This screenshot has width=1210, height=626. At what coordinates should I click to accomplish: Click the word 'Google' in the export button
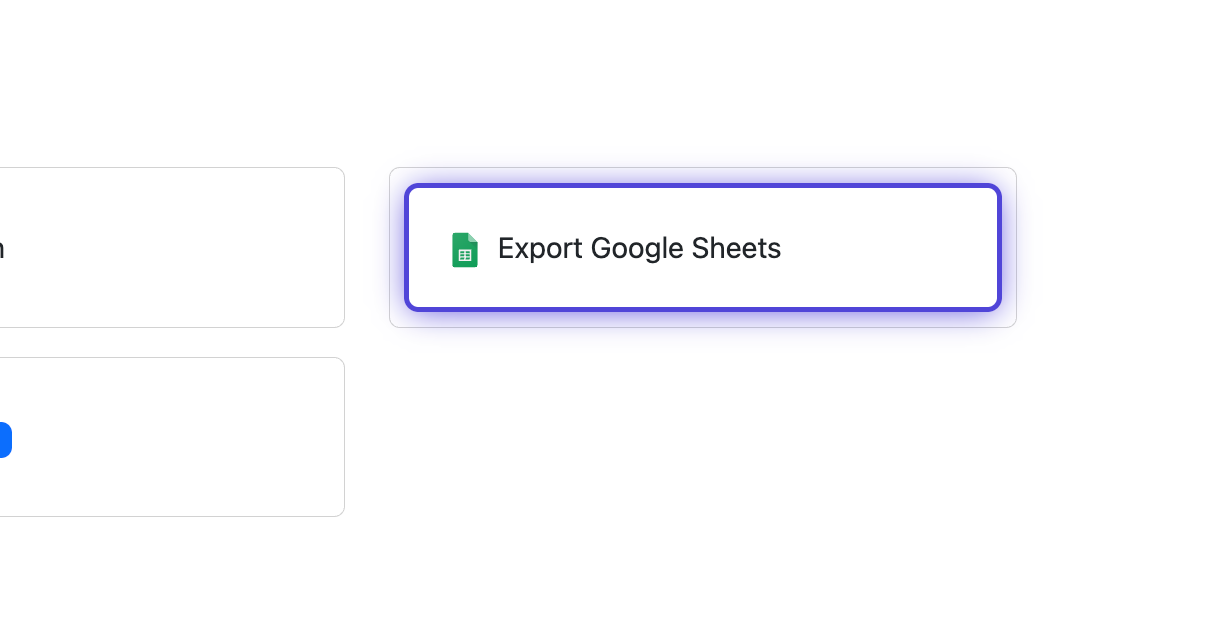pos(640,249)
